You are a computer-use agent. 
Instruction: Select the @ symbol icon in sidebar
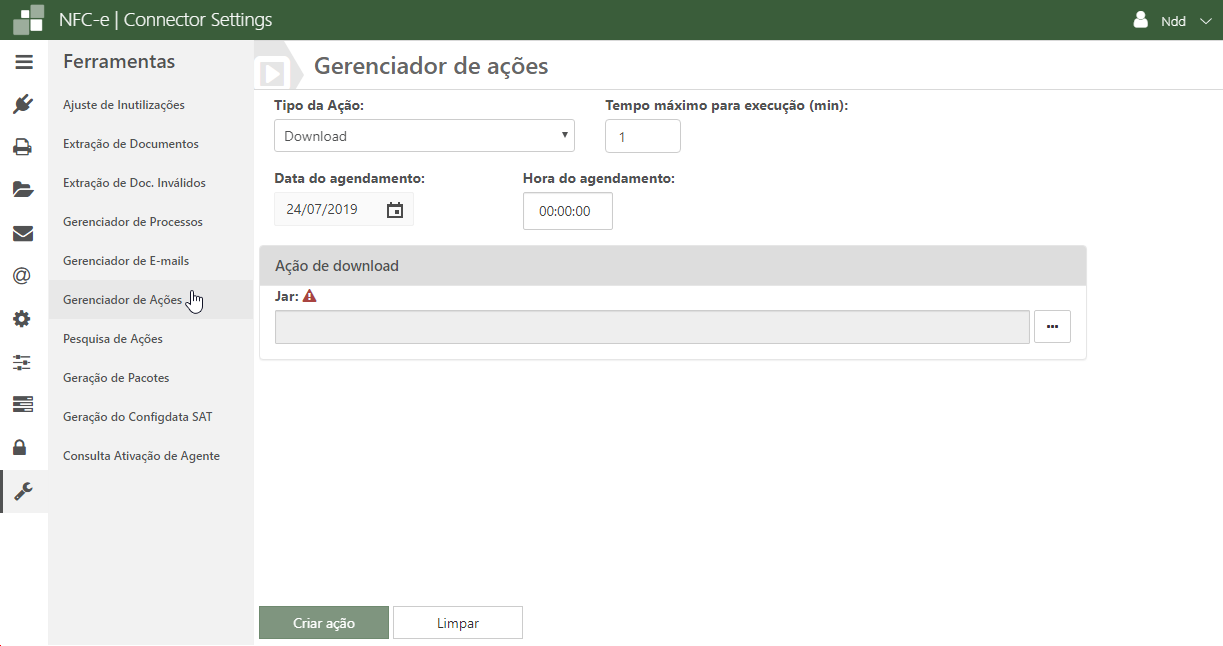click(22, 276)
